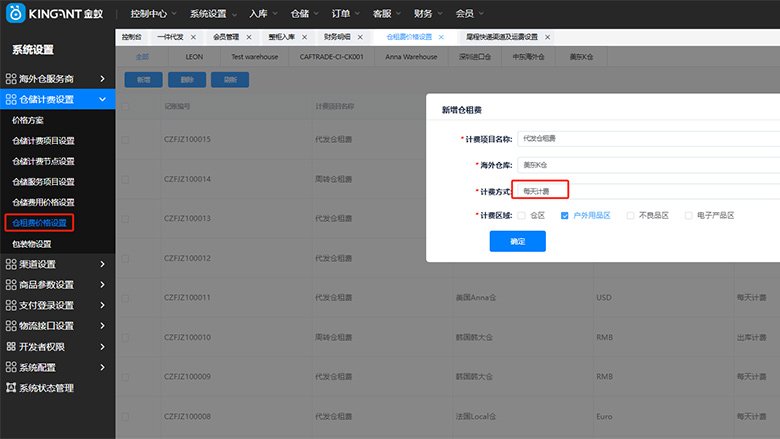Open 仓储计费节点设置 in the sidebar
780x439 pixels.
[43, 162]
